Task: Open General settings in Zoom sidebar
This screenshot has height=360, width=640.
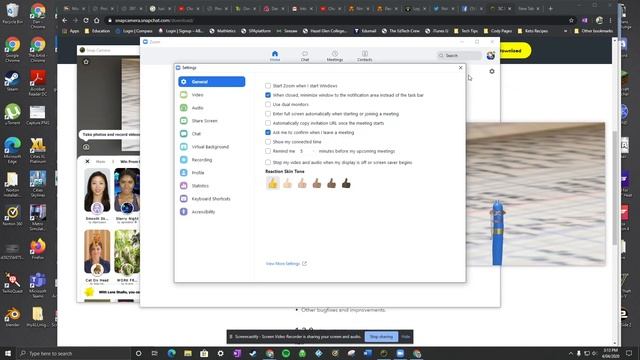Action: pos(211,82)
